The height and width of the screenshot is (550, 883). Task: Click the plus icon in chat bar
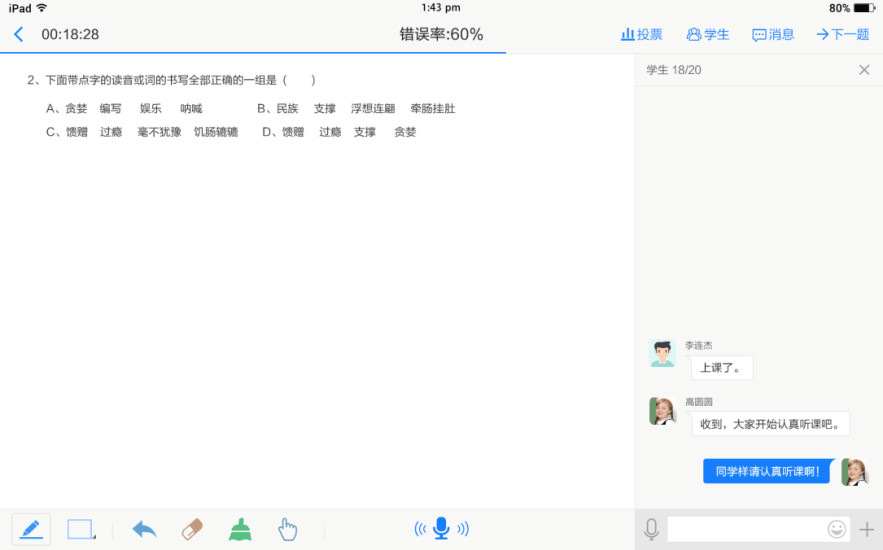pos(866,529)
